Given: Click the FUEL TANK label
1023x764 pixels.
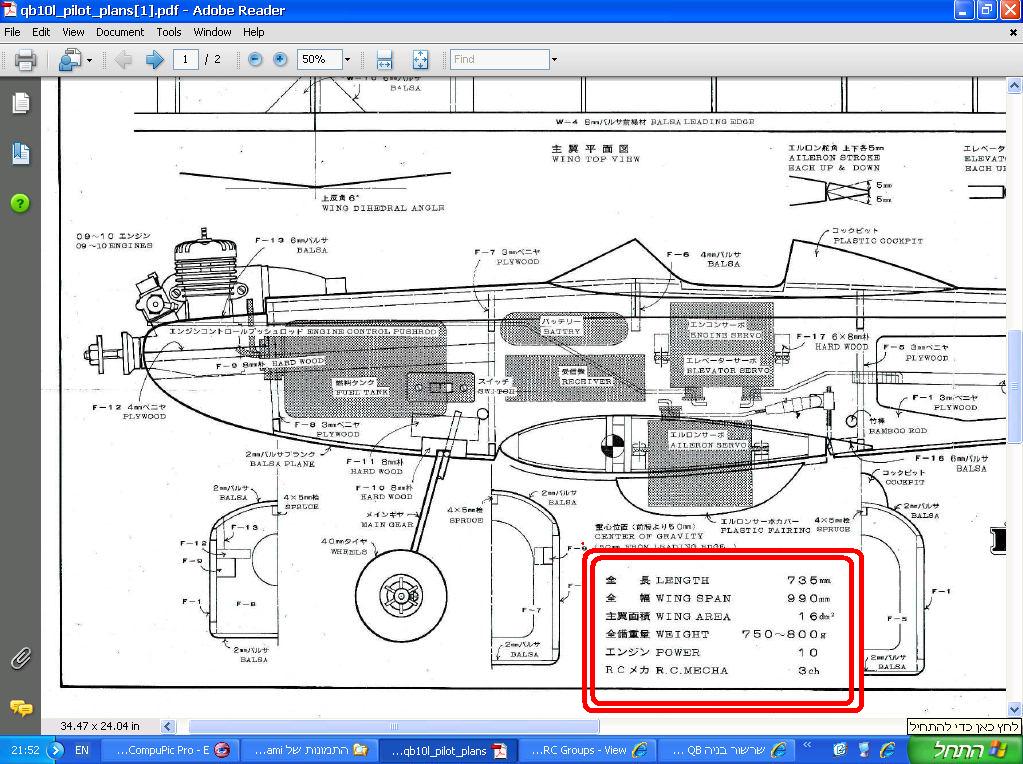Looking at the screenshot, I should tap(362, 392).
